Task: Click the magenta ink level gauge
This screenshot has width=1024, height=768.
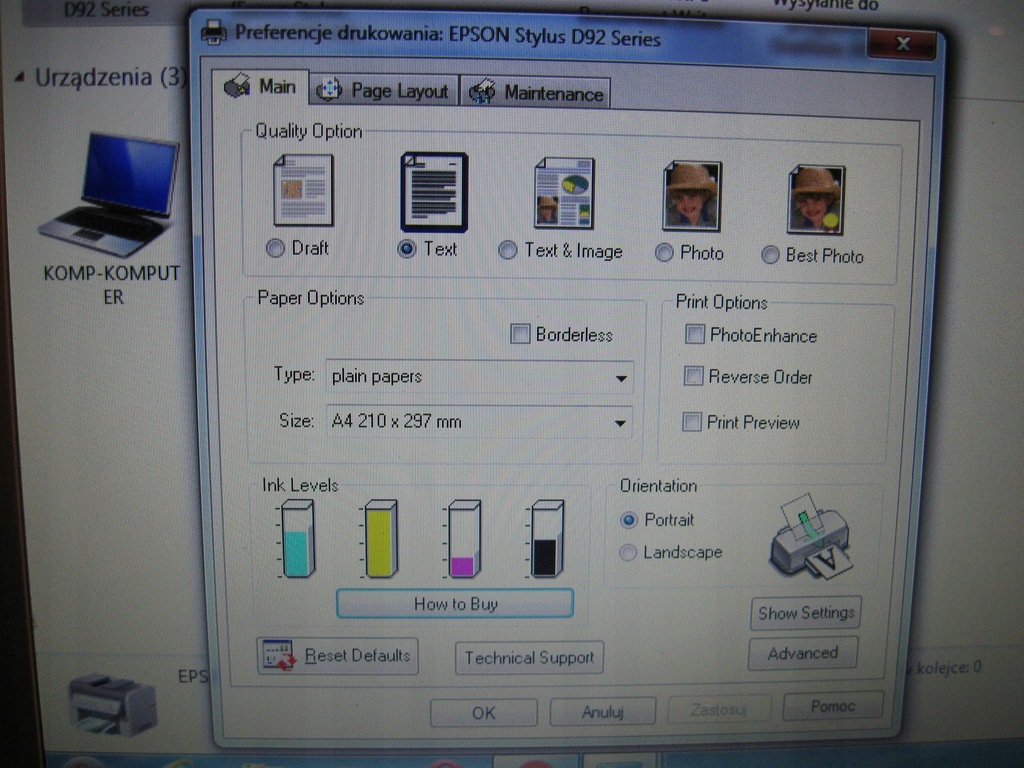Action: (463, 539)
